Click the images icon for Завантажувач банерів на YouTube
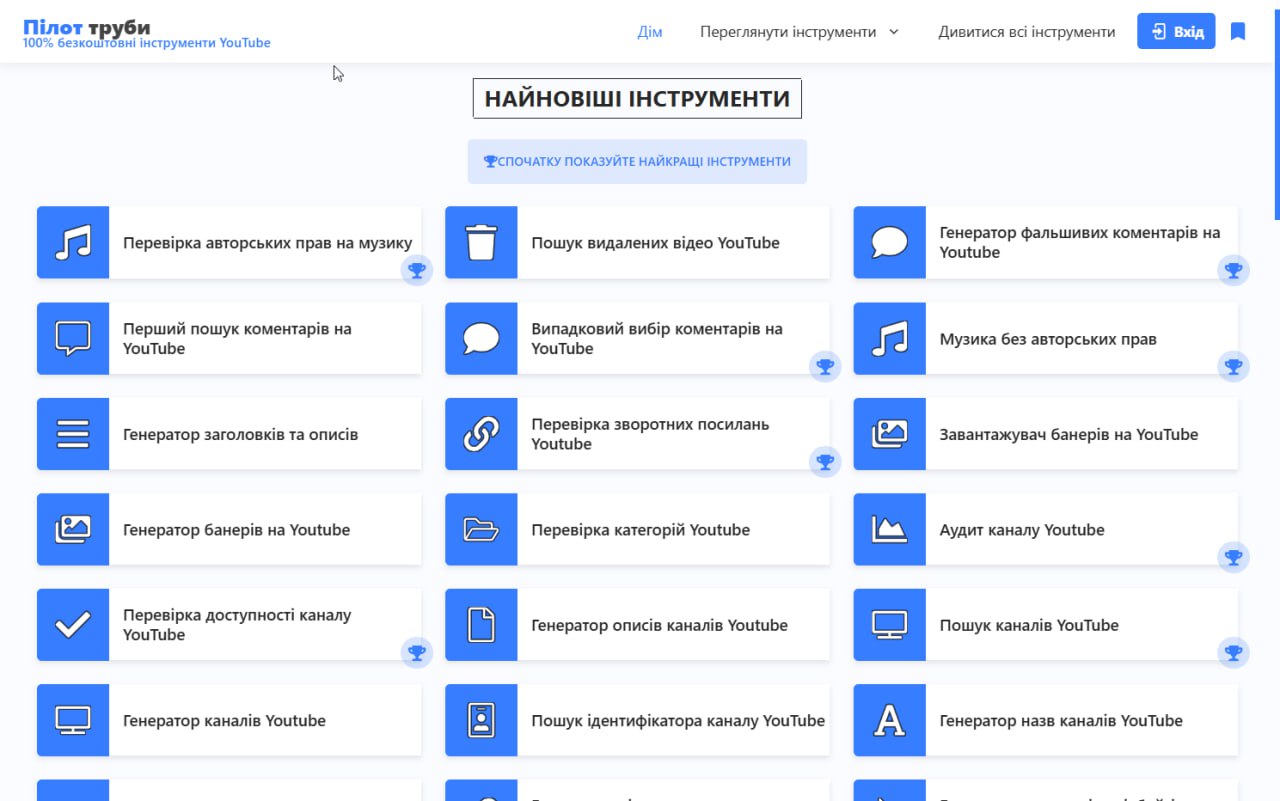Image resolution: width=1280 pixels, height=801 pixels. coord(889,434)
